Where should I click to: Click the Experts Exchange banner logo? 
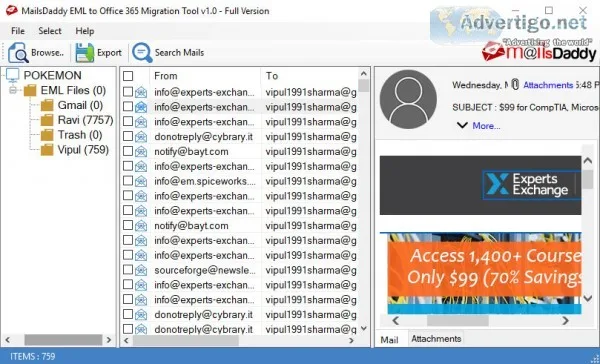(532, 185)
